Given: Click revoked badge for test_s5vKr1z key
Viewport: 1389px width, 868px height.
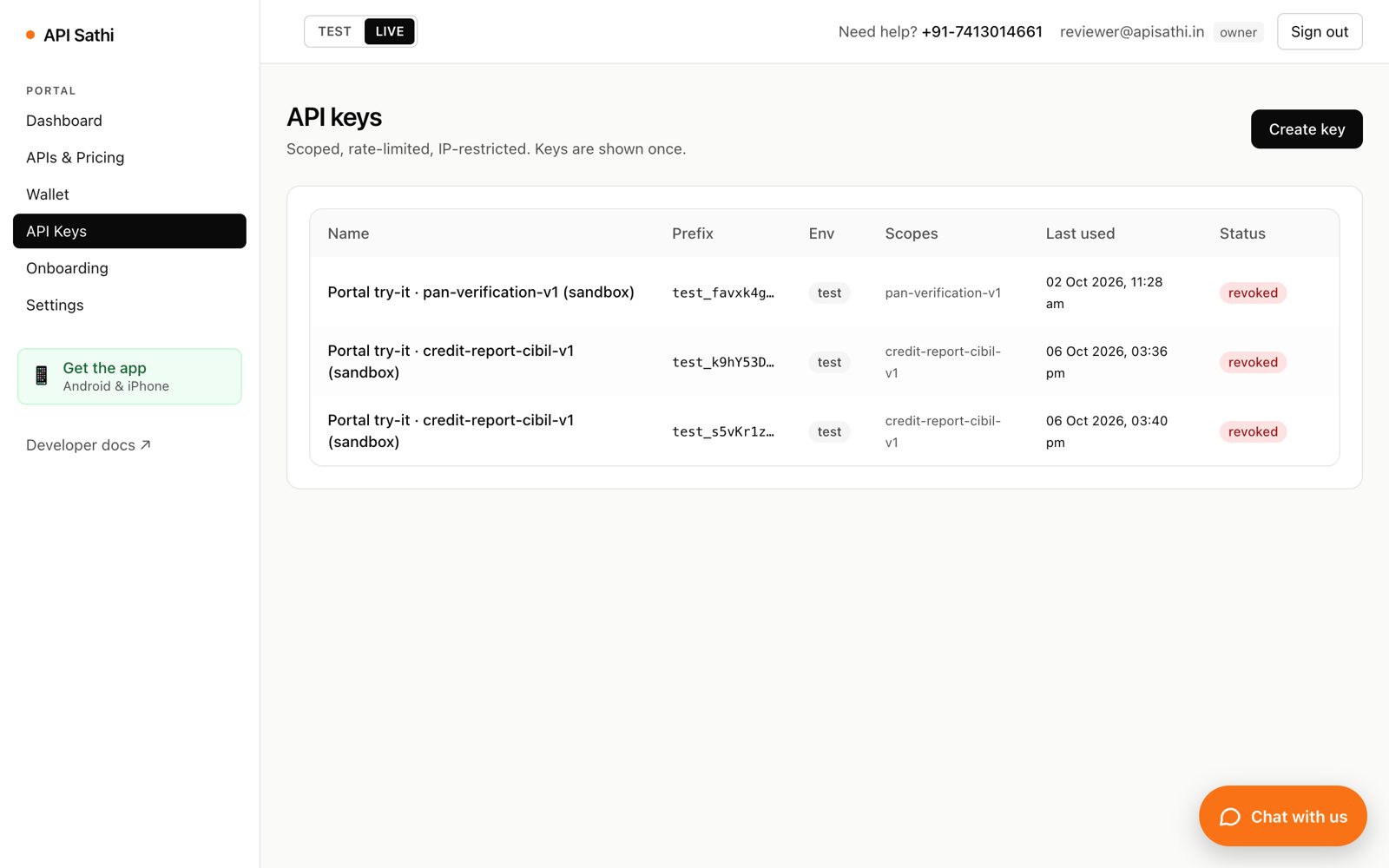Looking at the screenshot, I should [x=1253, y=431].
